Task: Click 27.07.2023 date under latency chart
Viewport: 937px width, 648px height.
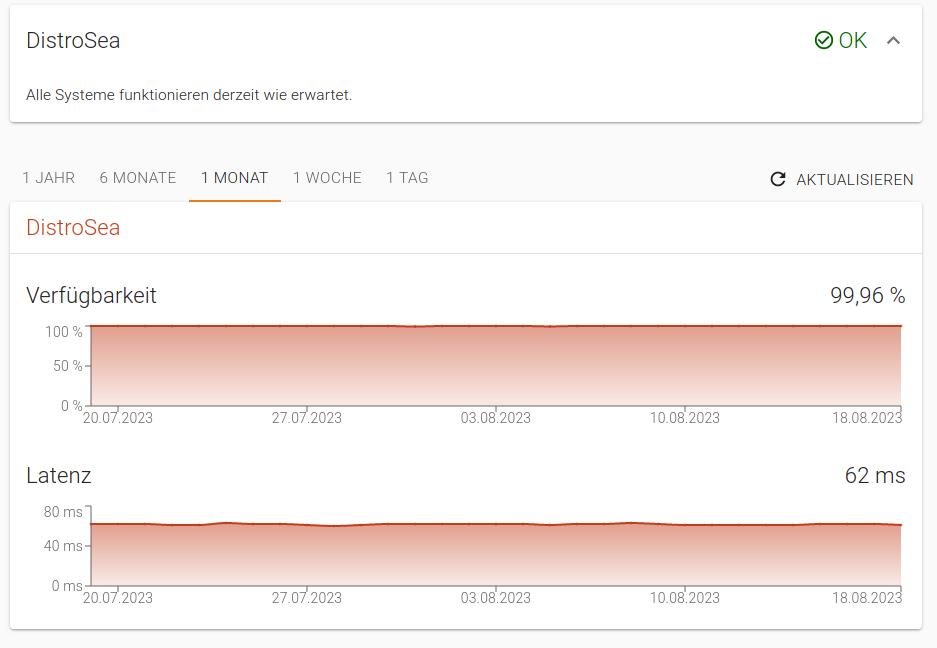Action: tap(307, 598)
